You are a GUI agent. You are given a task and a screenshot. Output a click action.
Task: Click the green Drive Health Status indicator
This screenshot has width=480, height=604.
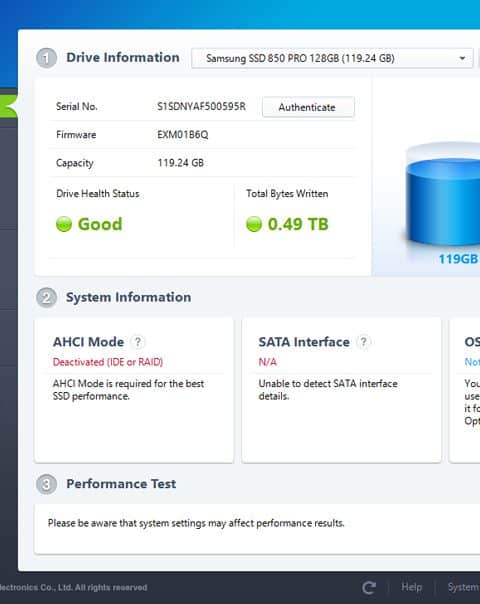(64, 224)
